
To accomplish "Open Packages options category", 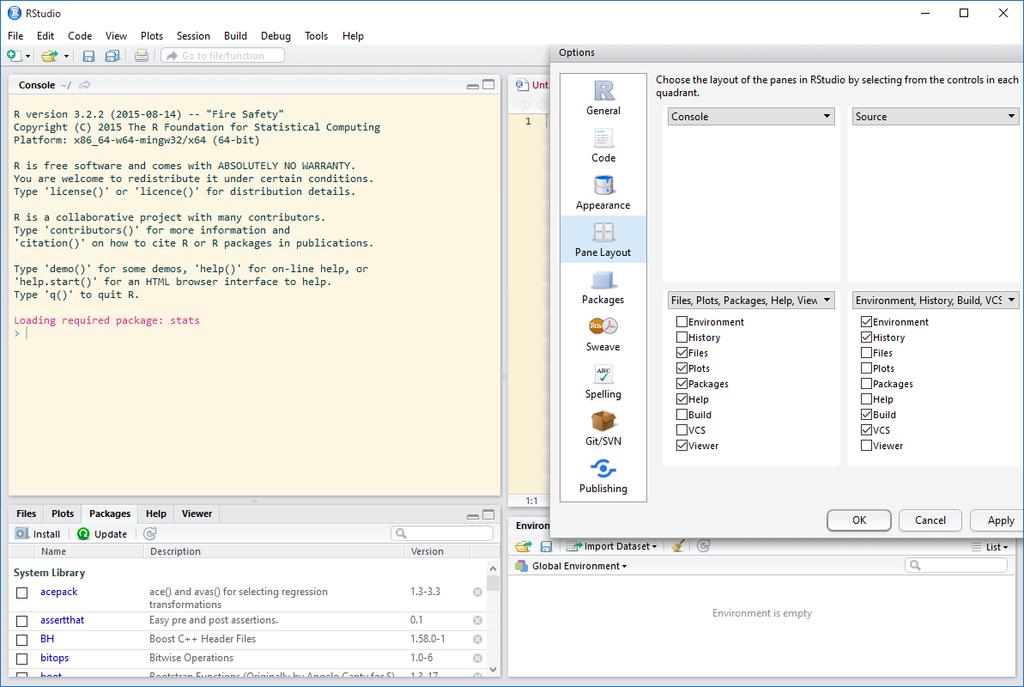I will 603,287.
